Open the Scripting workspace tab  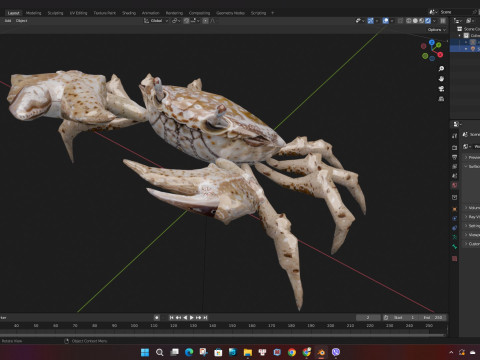(258, 13)
